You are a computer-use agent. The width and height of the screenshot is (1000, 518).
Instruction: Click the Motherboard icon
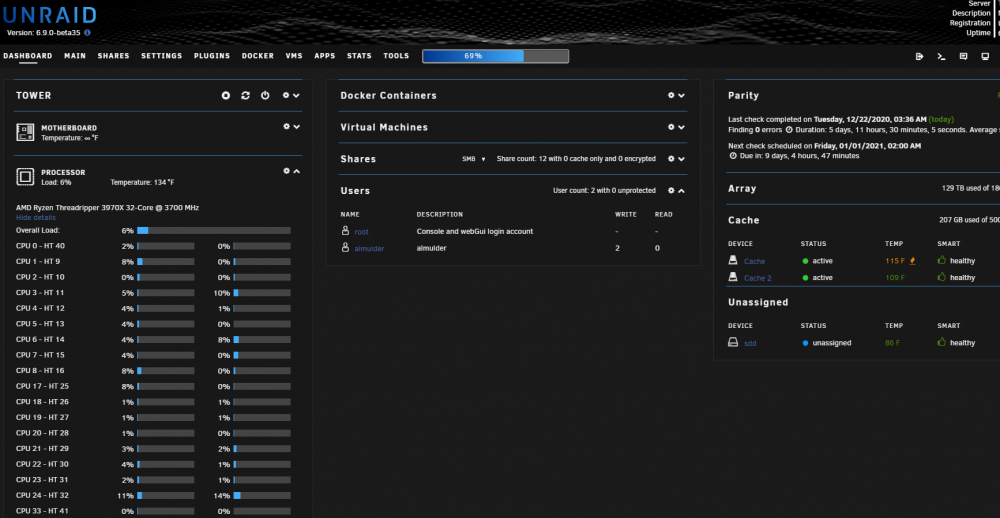pos(25,132)
